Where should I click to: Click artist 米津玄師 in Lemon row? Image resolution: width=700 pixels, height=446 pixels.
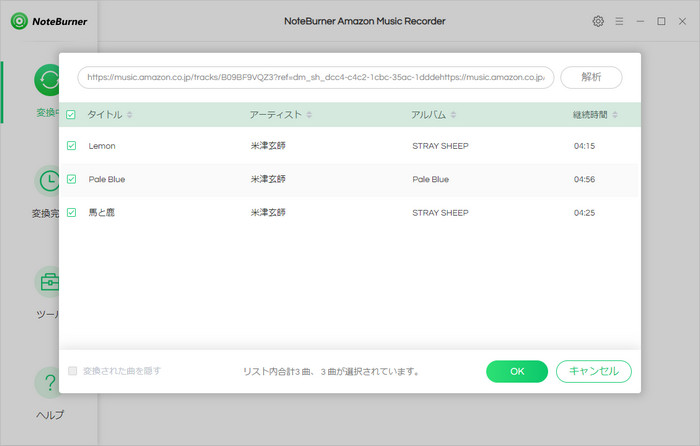tap(268, 146)
